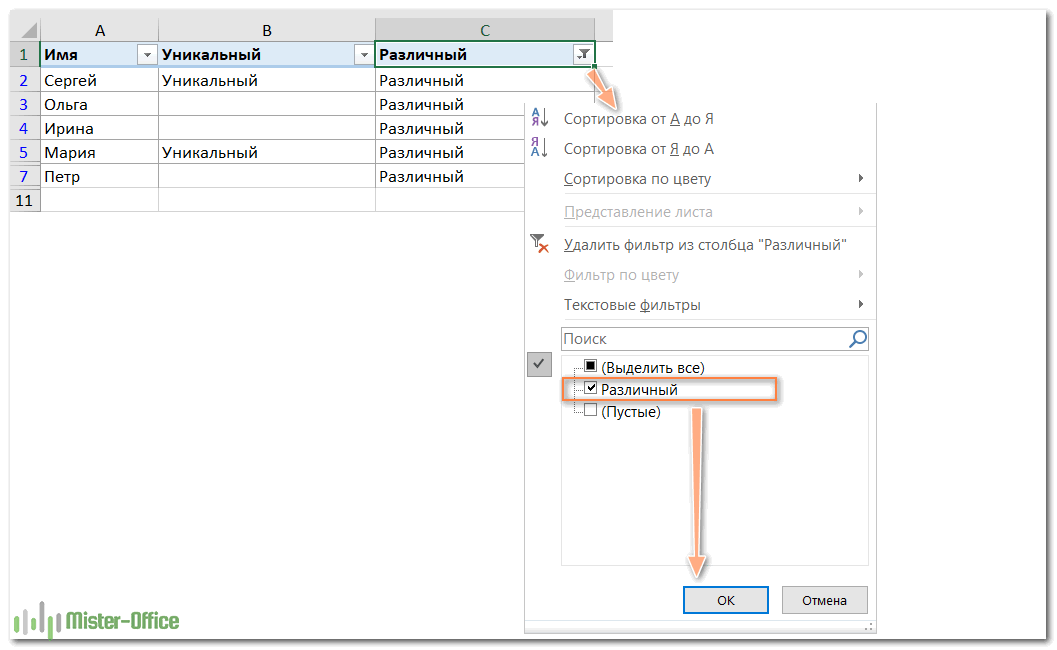
Task: Open the Различный column filter button
Action: tap(583, 55)
